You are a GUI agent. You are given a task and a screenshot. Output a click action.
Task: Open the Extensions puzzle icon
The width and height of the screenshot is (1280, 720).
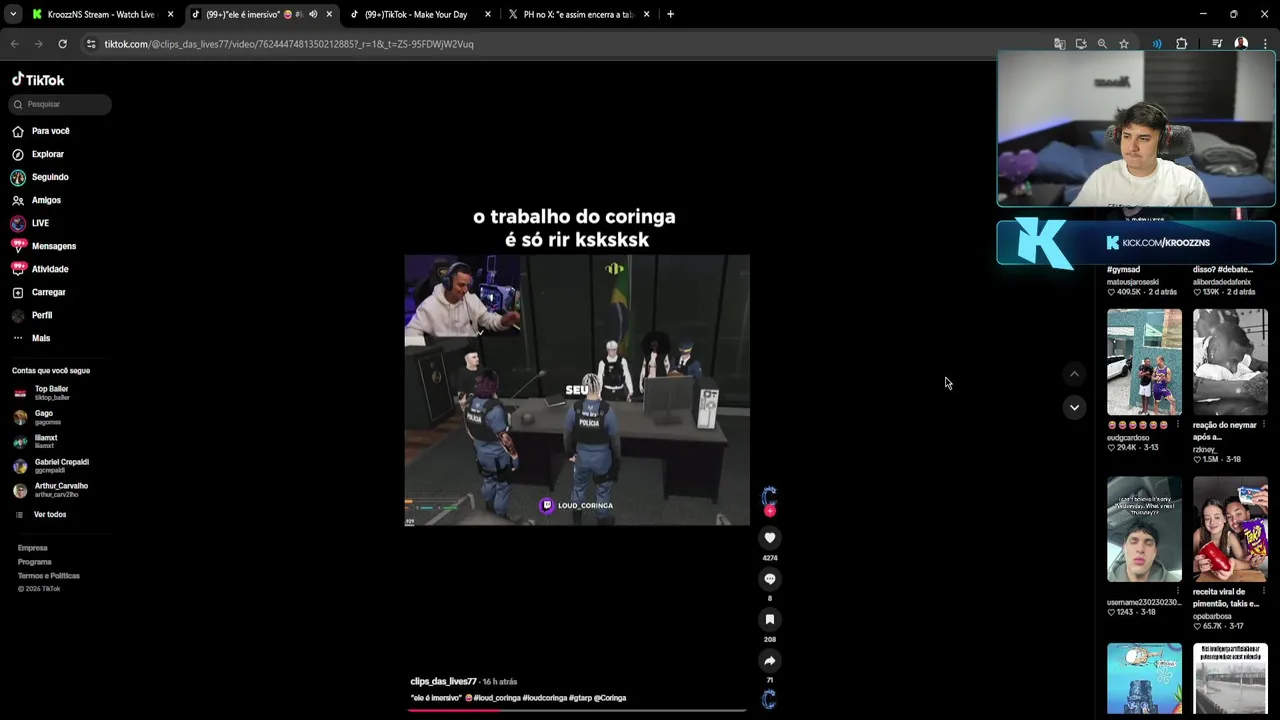(x=1181, y=44)
